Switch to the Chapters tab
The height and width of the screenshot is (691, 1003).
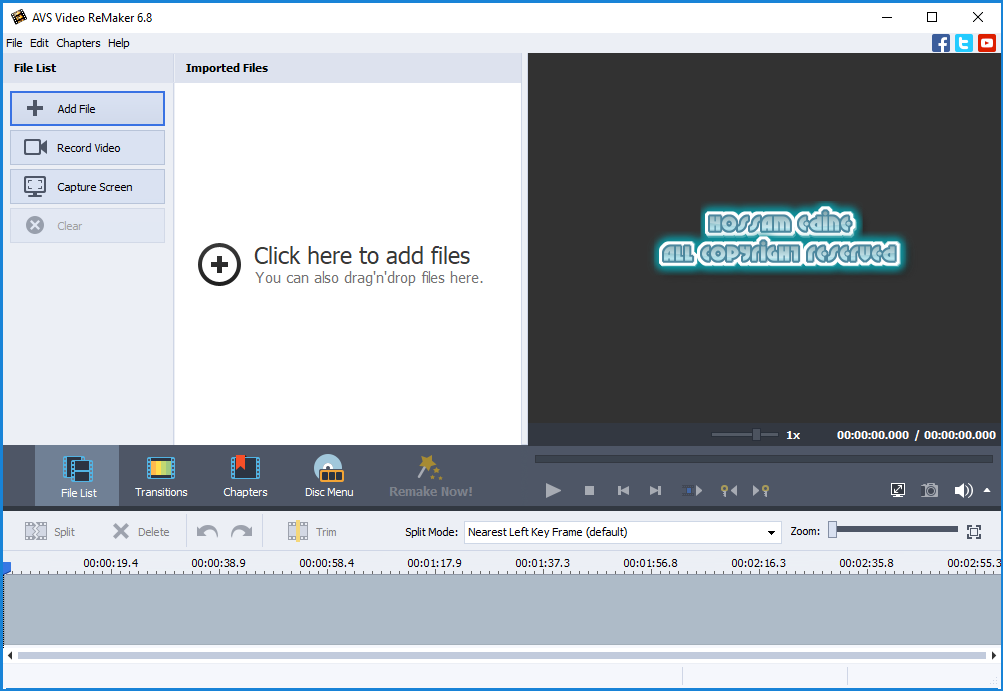245,476
